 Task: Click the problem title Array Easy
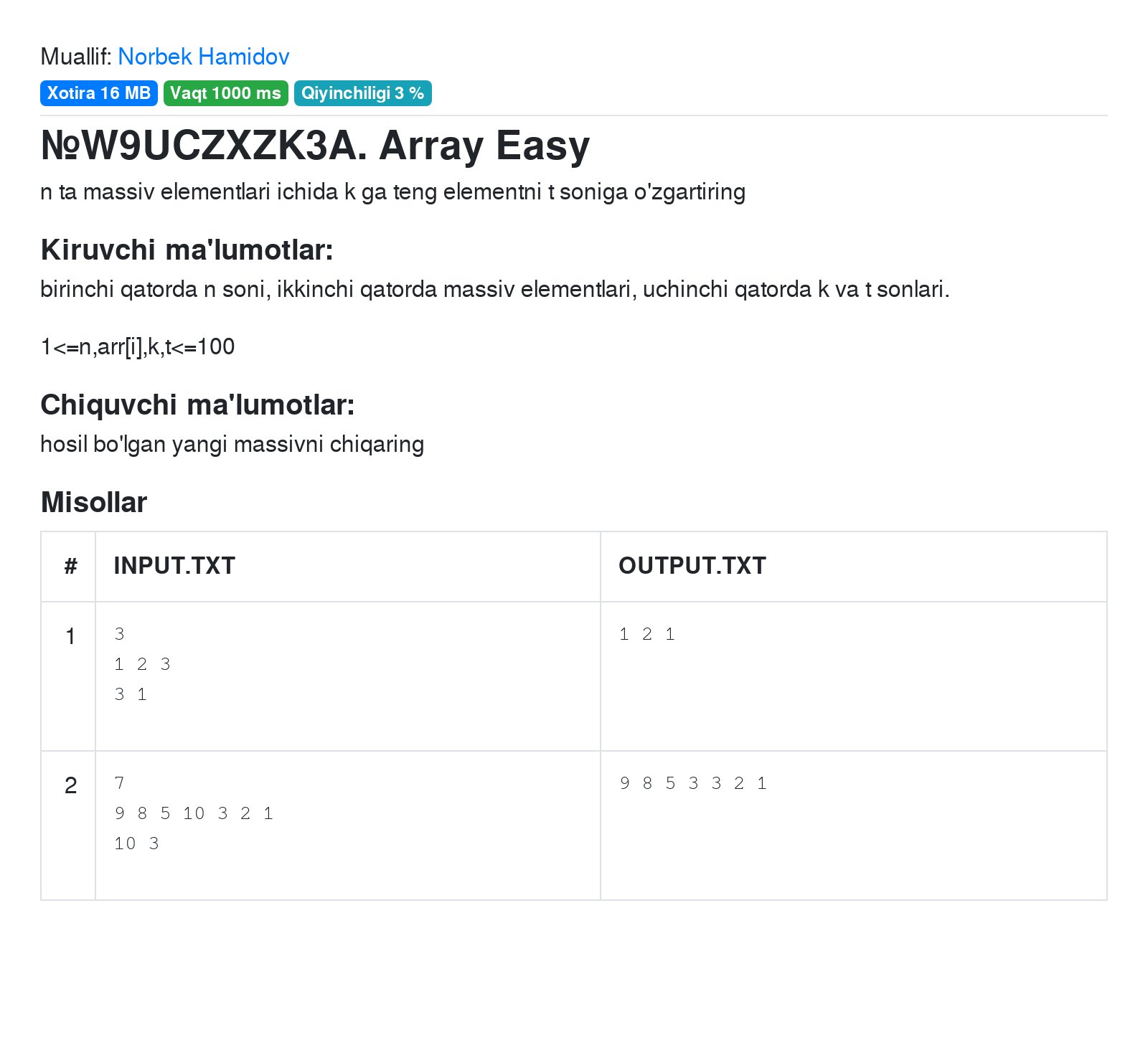[316, 146]
